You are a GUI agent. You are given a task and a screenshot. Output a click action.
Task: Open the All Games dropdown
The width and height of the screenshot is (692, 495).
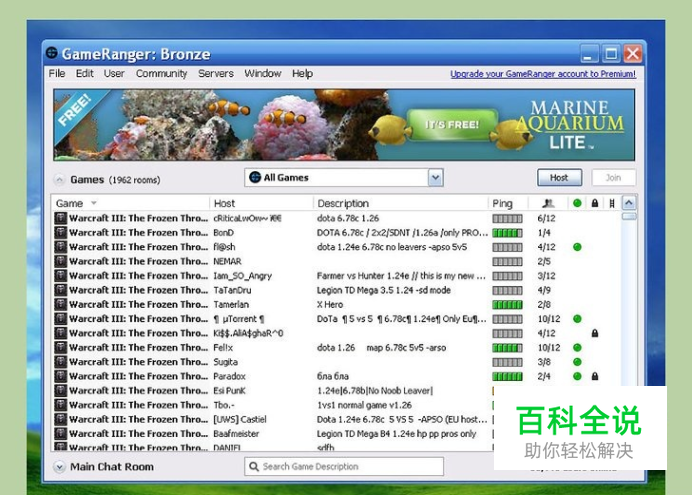(x=344, y=177)
